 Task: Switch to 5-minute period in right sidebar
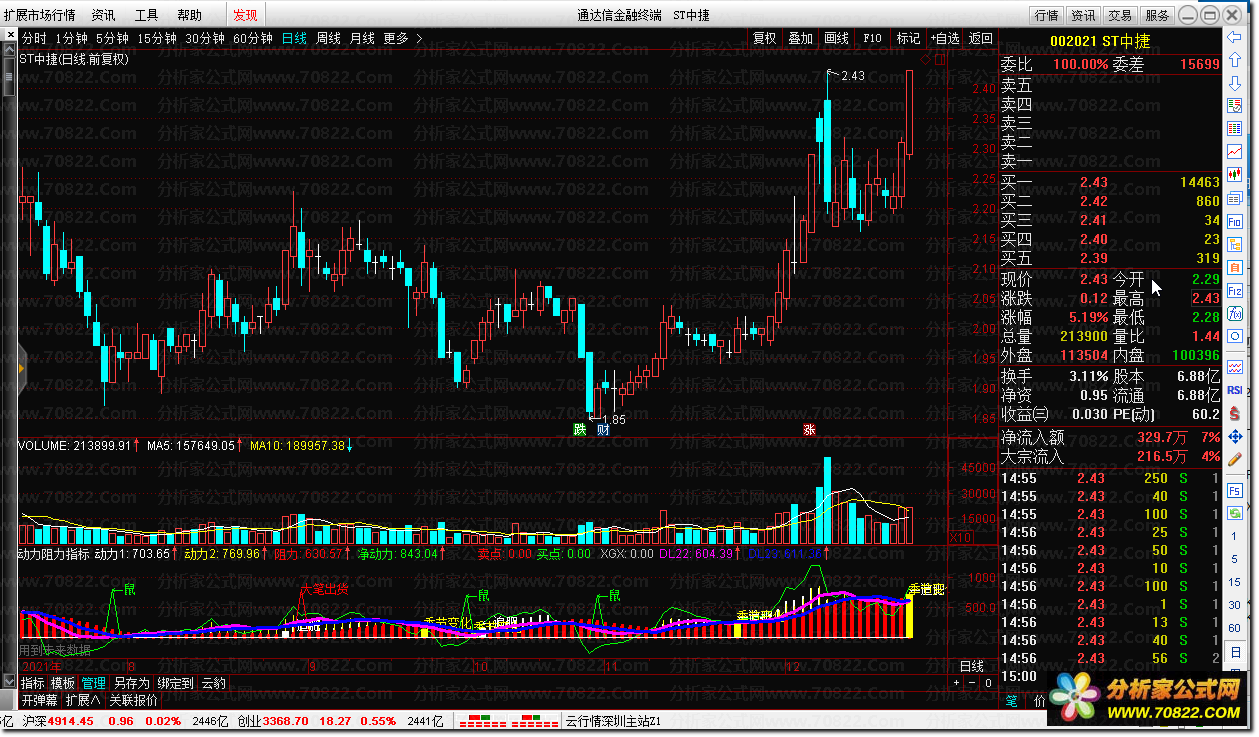pos(1234,560)
